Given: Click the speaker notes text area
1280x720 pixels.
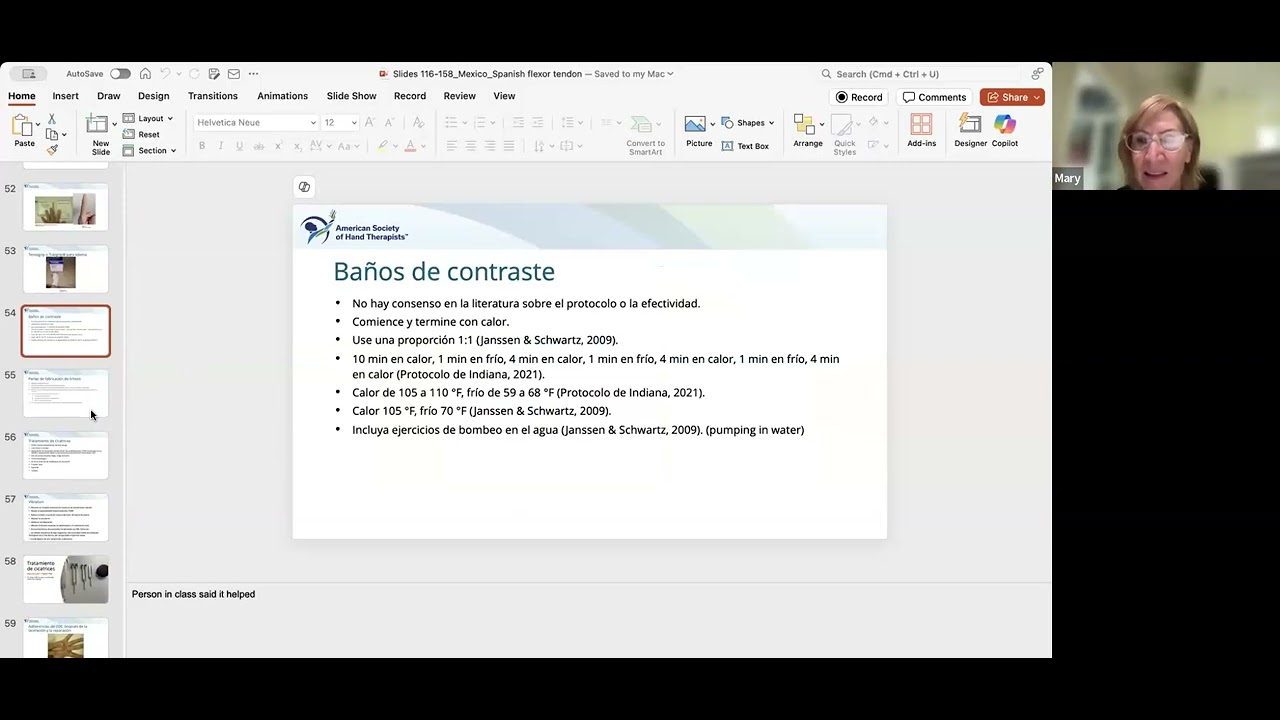Looking at the screenshot, I should [588, 620].
